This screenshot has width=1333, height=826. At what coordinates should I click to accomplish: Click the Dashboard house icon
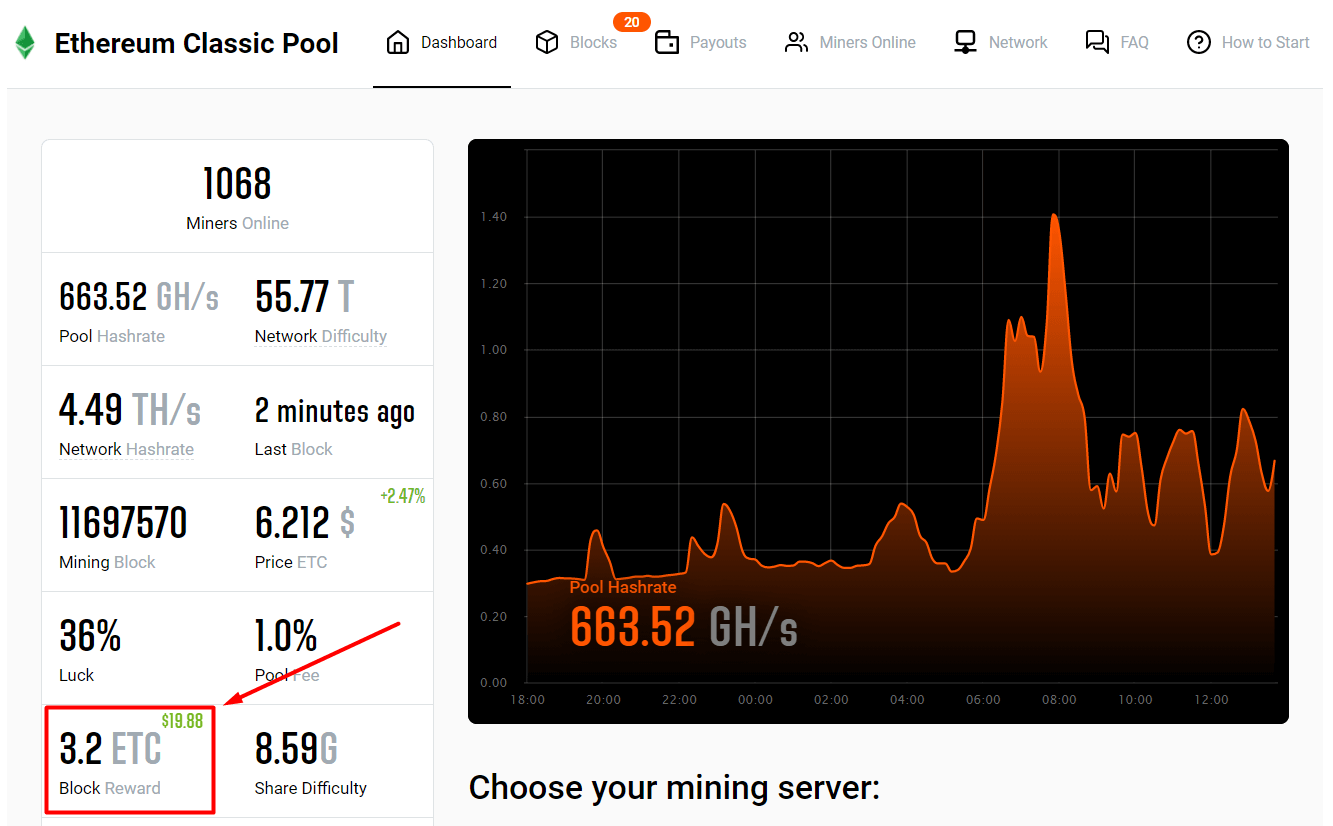coord(398,43)
